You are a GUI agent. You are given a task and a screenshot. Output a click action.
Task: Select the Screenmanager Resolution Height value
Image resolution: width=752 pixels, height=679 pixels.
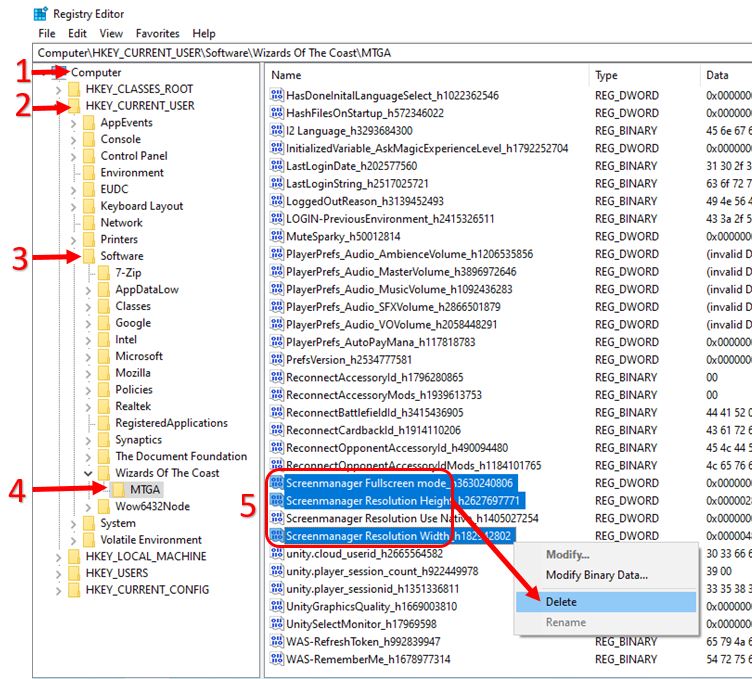point(402,501)
